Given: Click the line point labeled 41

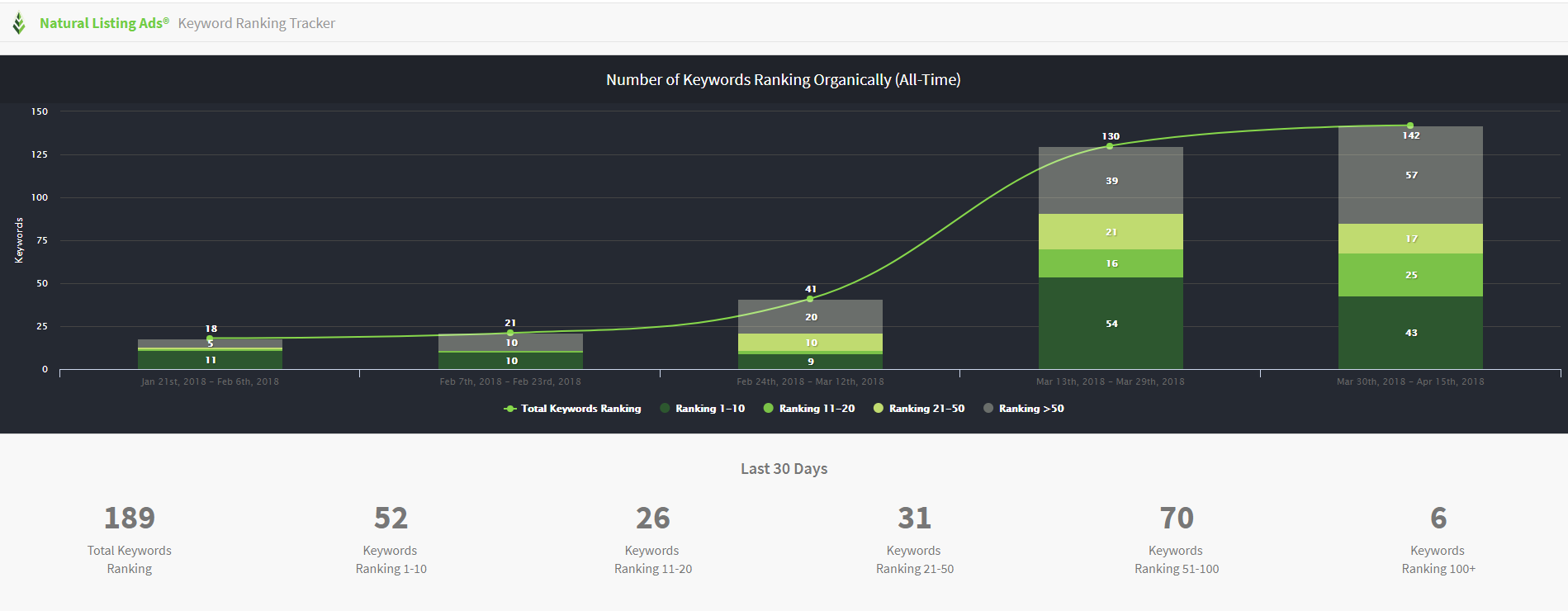Looking at the screenshot, I should tap(810, 299).
